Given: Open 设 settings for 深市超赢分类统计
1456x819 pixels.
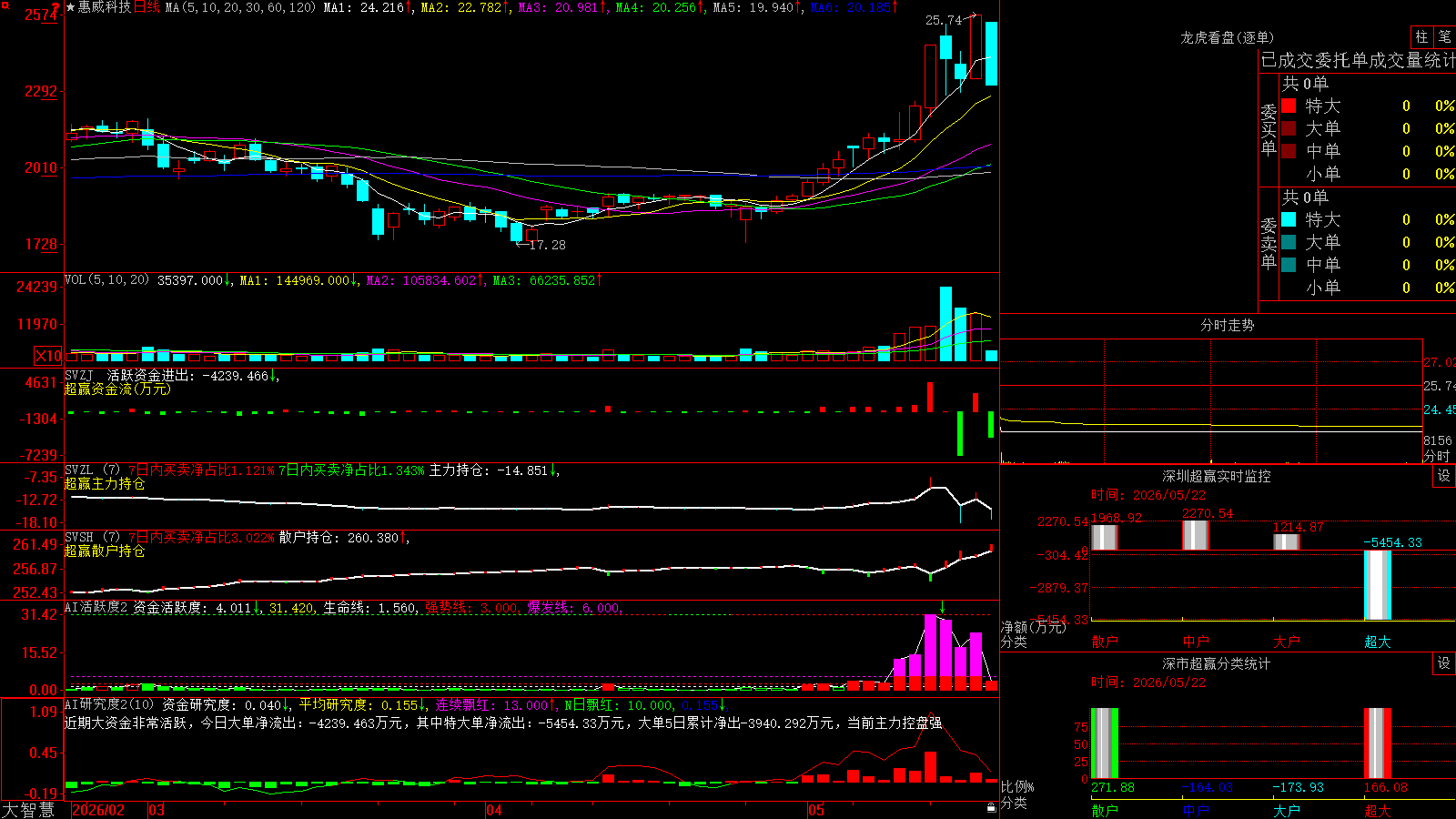Looking at the screenshot, I should (1444, 663).
